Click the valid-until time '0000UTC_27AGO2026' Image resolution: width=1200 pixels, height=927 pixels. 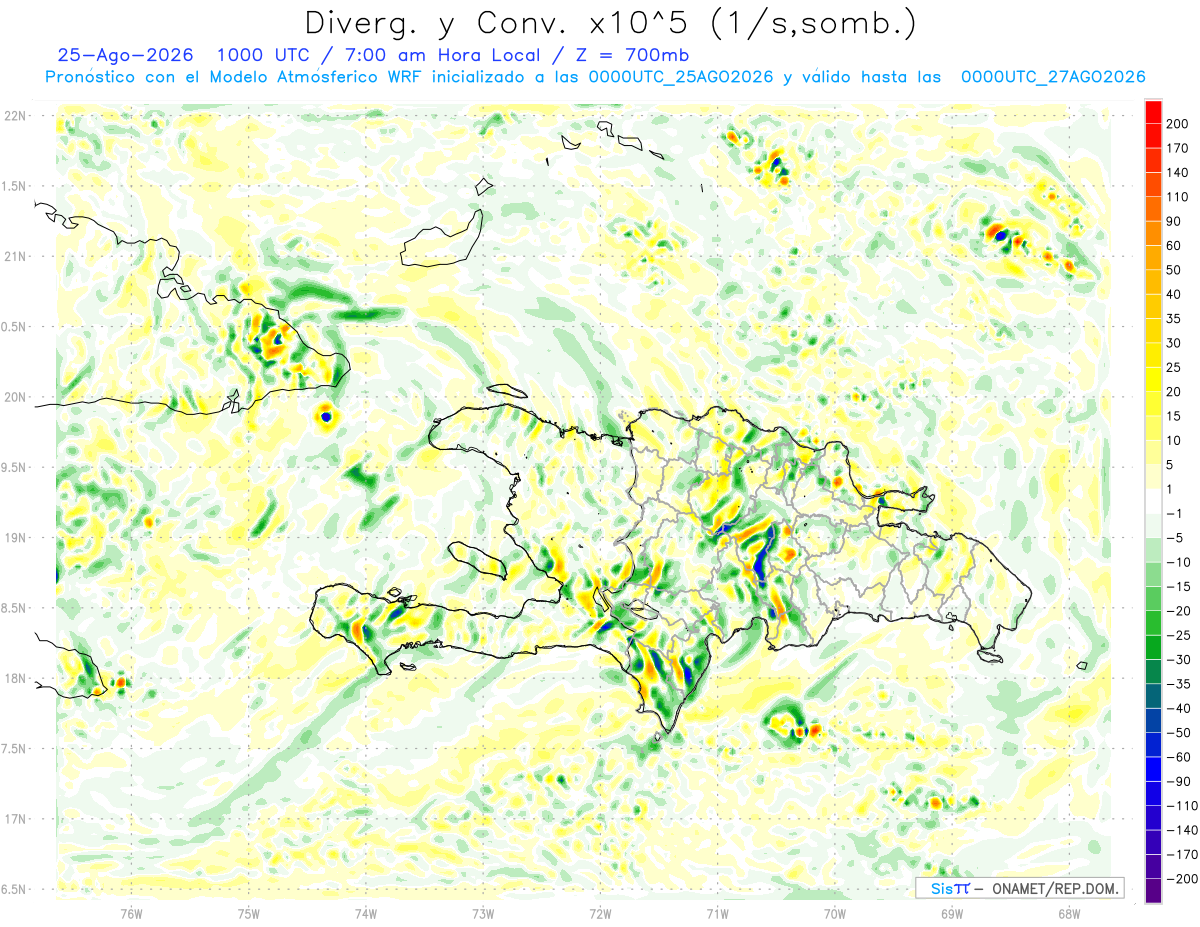tap(1053, 77)
